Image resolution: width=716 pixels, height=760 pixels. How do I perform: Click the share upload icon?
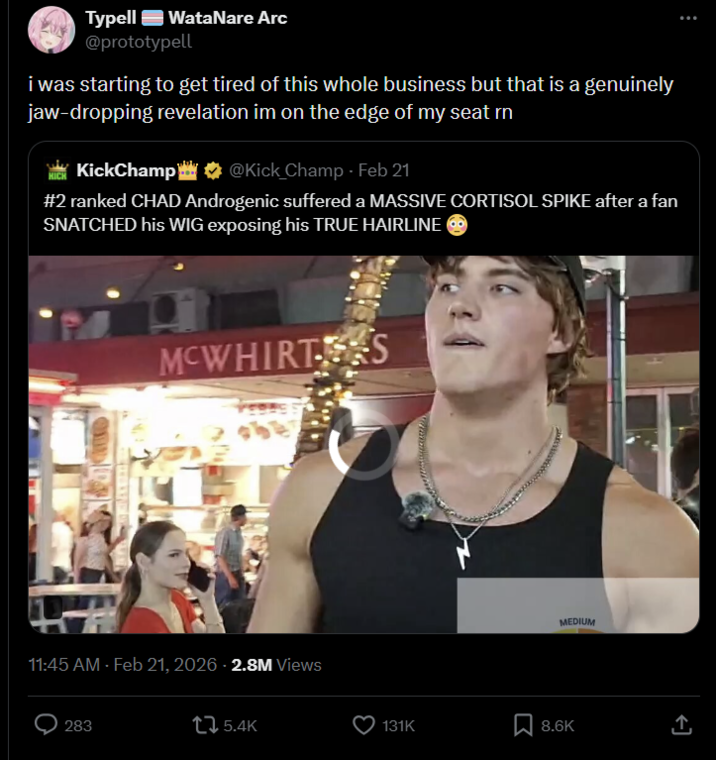tap(681, 725)
